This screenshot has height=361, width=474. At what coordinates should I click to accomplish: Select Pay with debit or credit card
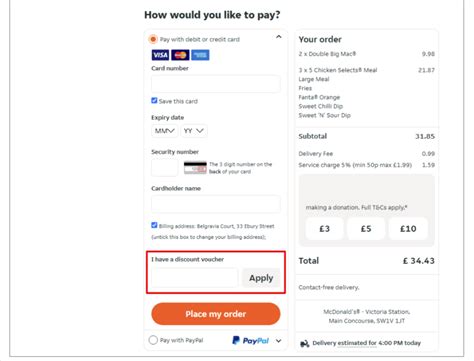[x=153, y=39]
